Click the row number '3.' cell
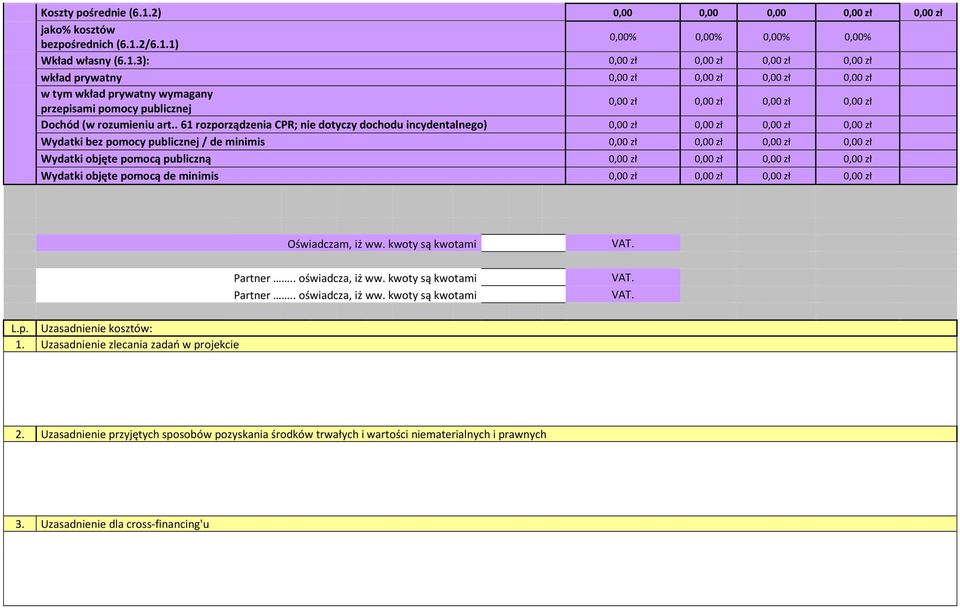The height and width of the screenshot is (608, 960). (20, 524)
